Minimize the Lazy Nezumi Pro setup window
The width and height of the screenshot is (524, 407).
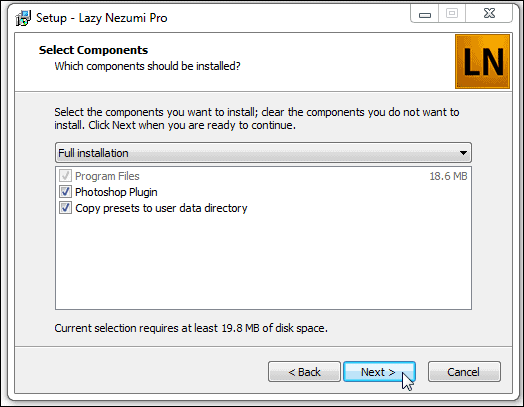pyautogui.click(x=425, y=14)
